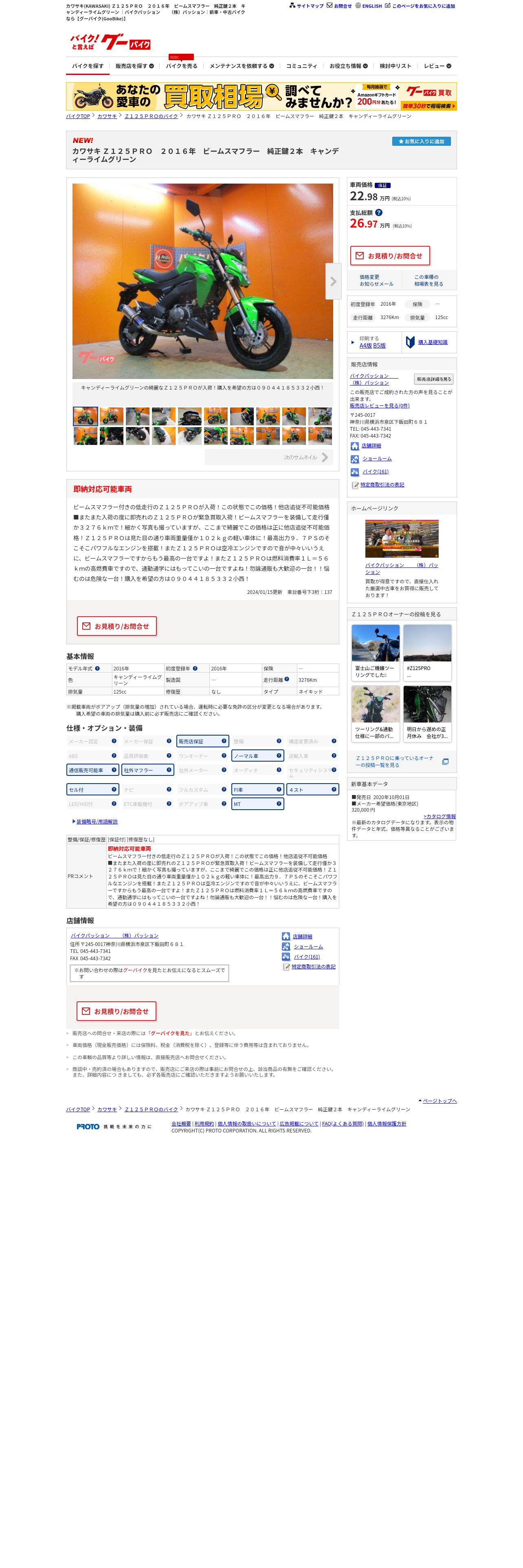
Task: Open the コミュニティ nav item
Action: pyautogui.click(x=301, y=66)
